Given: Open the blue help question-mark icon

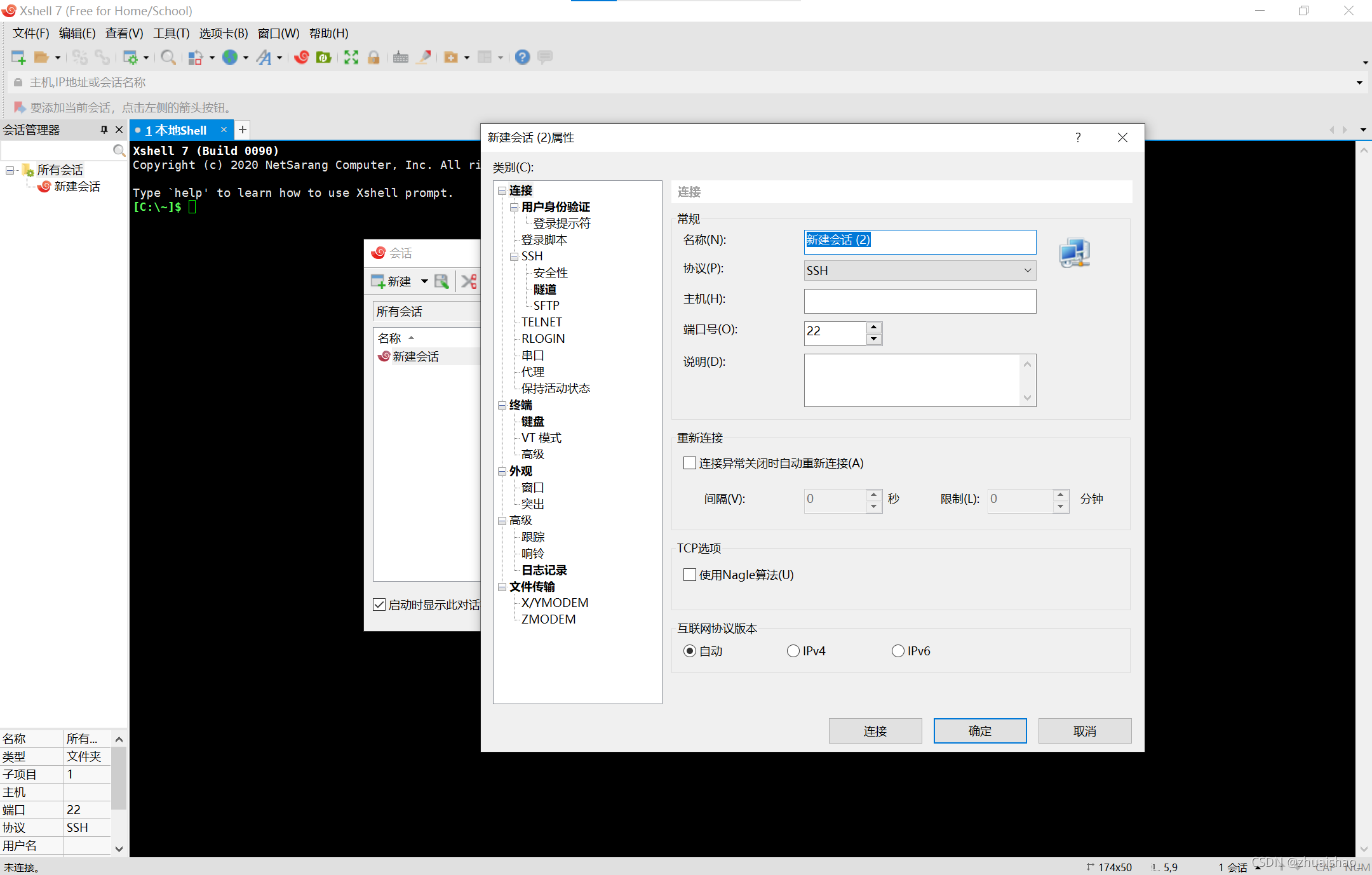Looking at the screenshot, I should 522,57.
